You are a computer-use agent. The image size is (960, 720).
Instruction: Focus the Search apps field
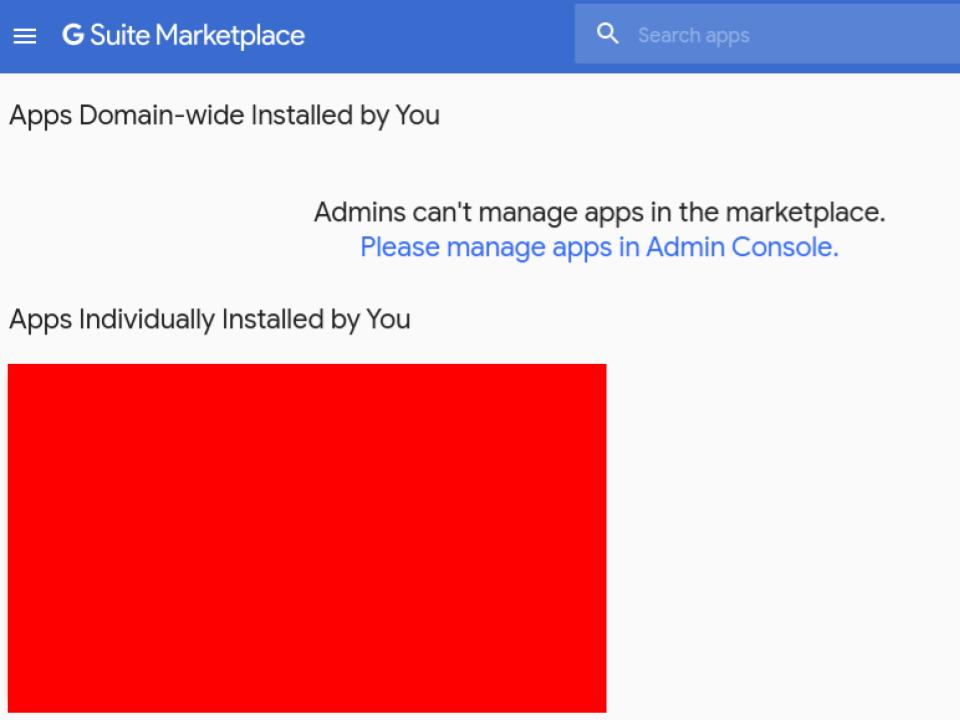point(767,34)
